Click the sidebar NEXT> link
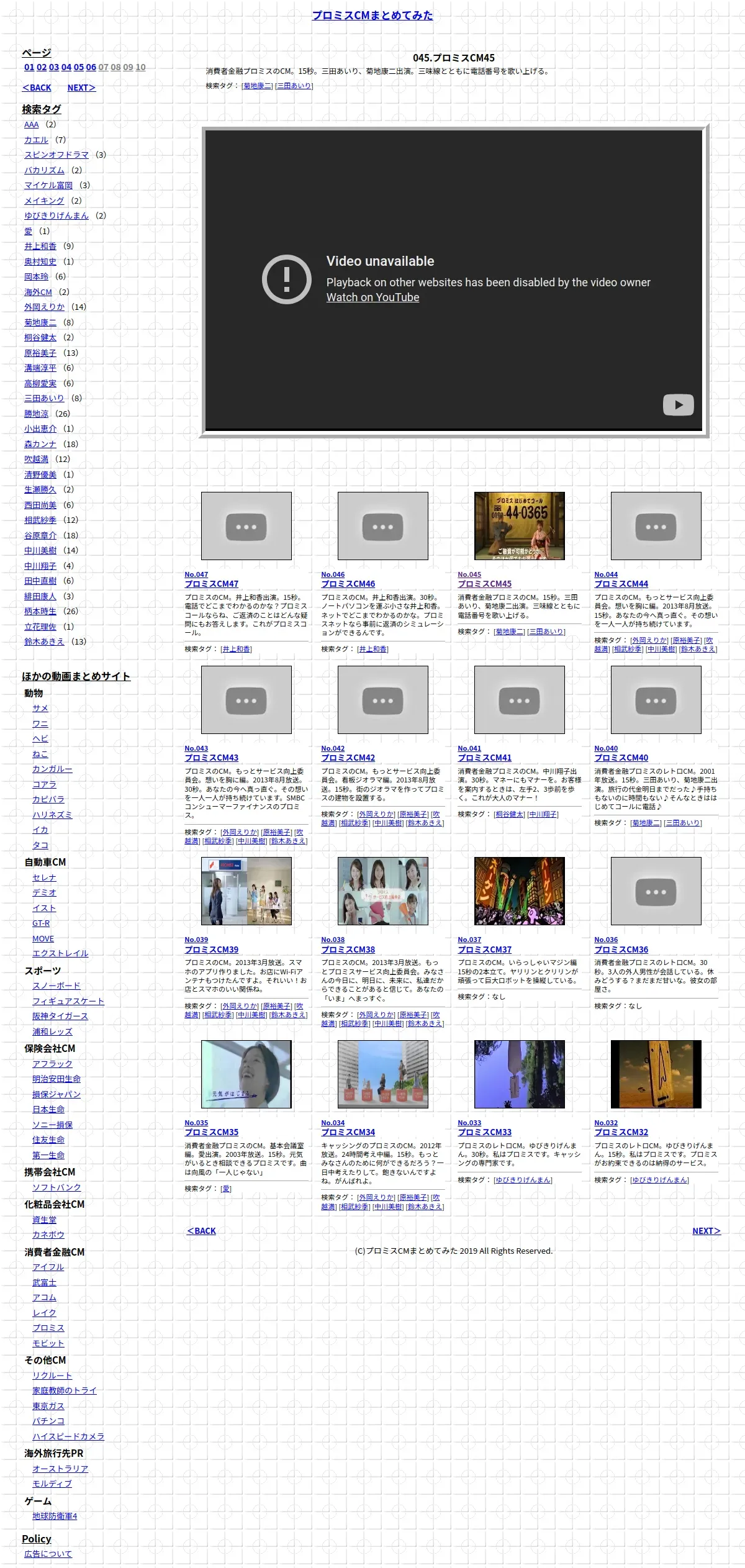 [81, 88]
